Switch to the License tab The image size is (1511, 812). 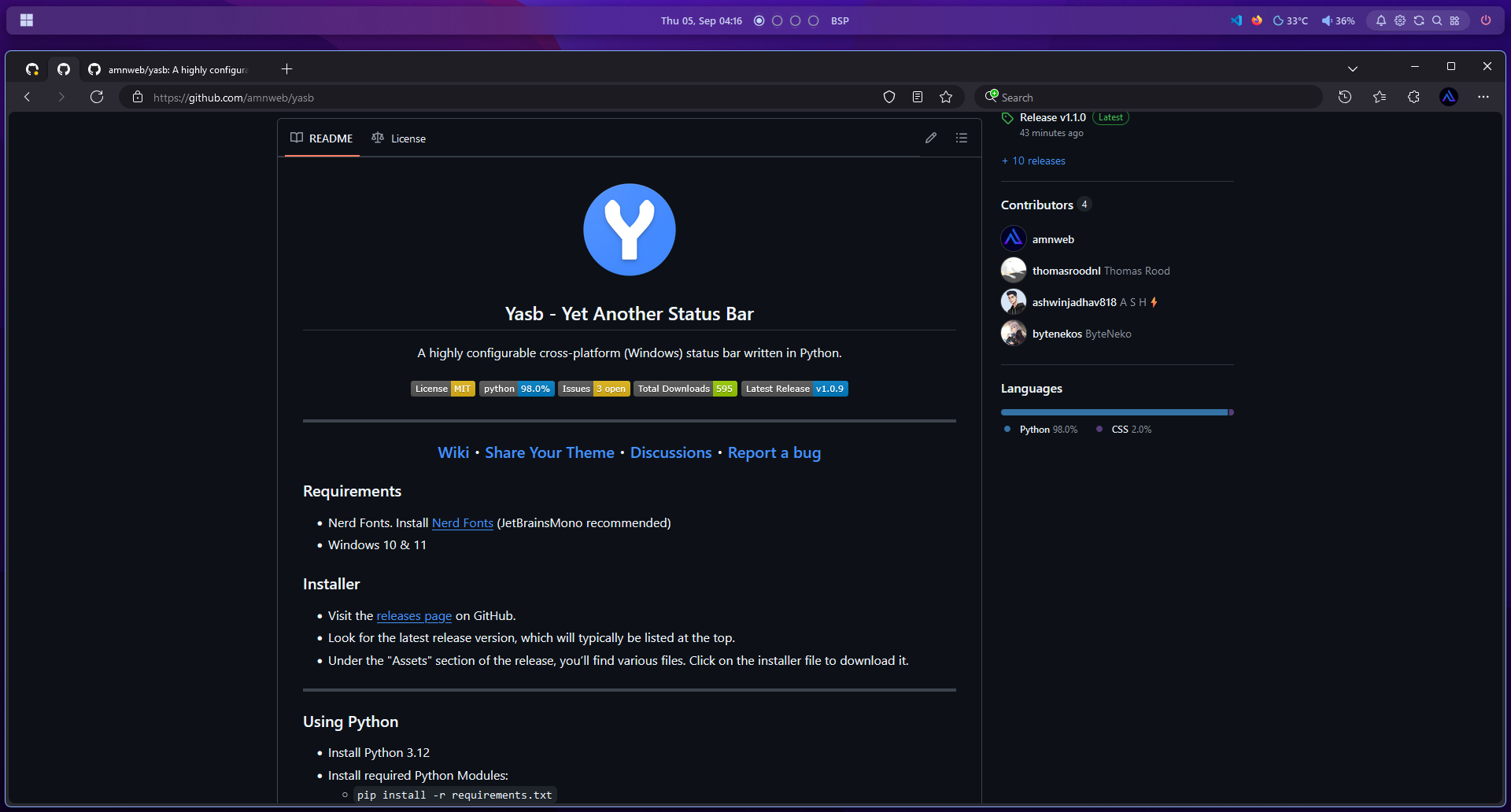point(399,138)
